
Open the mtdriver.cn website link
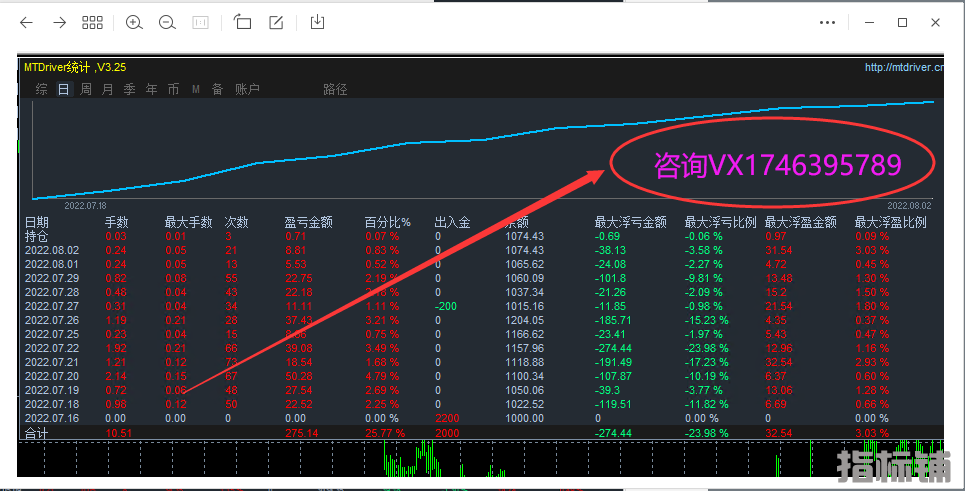pos(903,68)
